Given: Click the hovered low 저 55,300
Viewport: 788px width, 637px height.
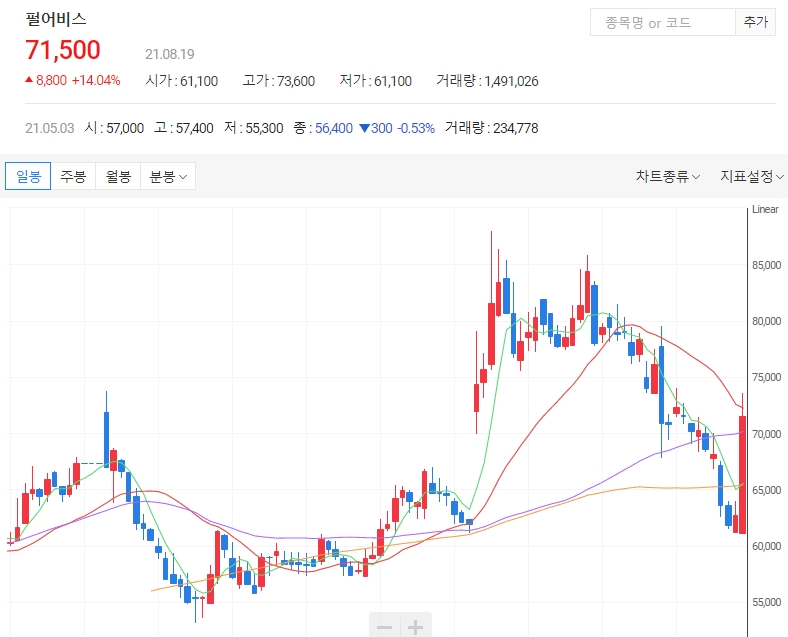Looking at the screenshot, I should point(254,128).
